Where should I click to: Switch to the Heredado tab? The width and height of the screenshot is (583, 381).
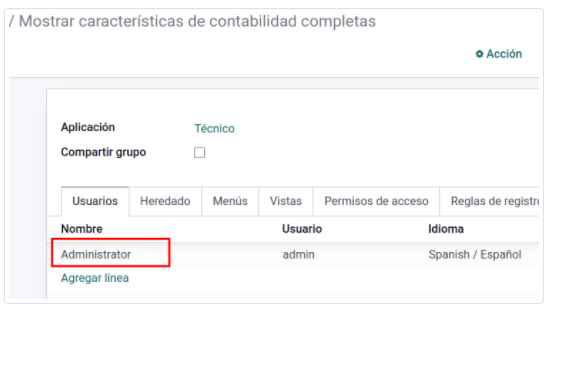point(165,201)
